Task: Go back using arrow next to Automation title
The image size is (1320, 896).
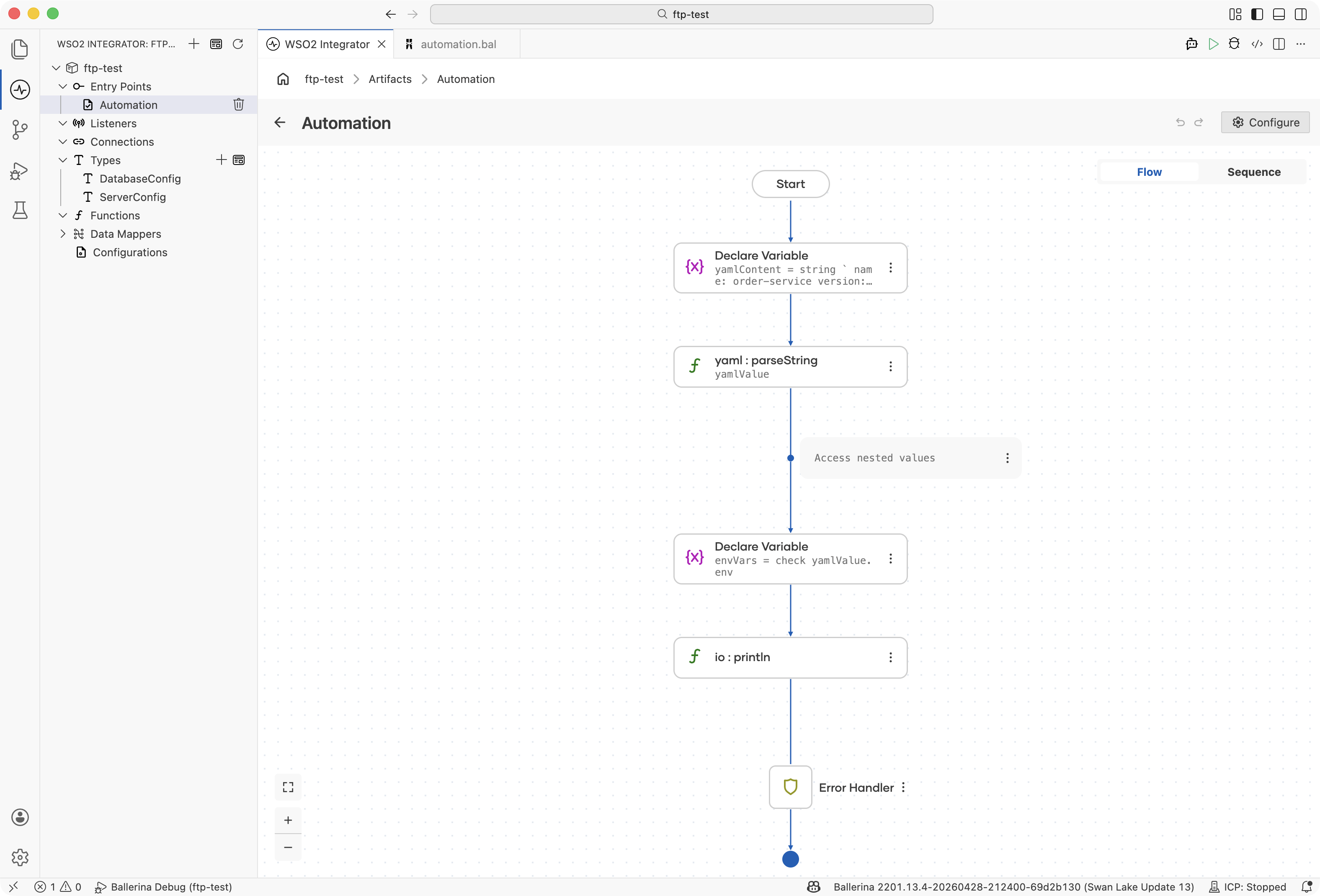Action: pos(280,122)
